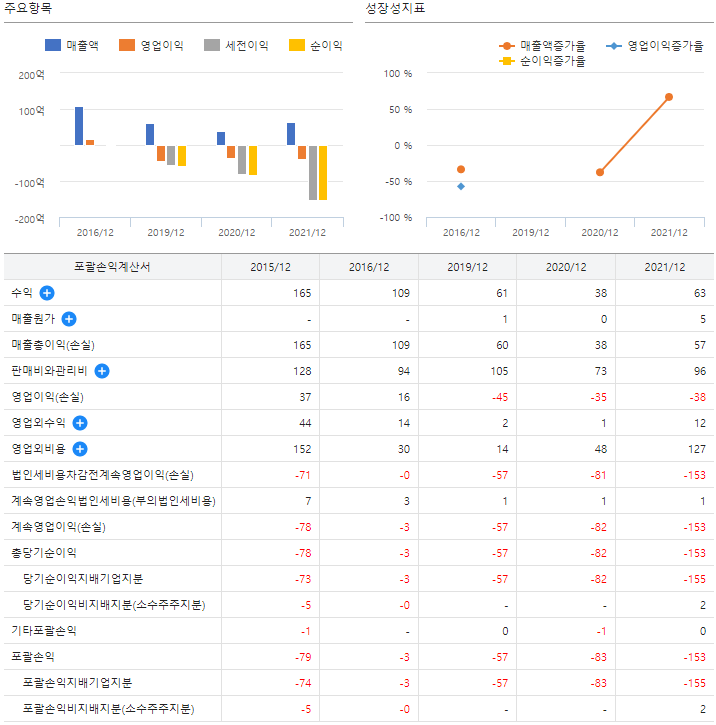The height and width of the screenshot is (725, 716).
Task: Click the 2021/12 gray 세전이익 bar
Action: pos(313,173)
